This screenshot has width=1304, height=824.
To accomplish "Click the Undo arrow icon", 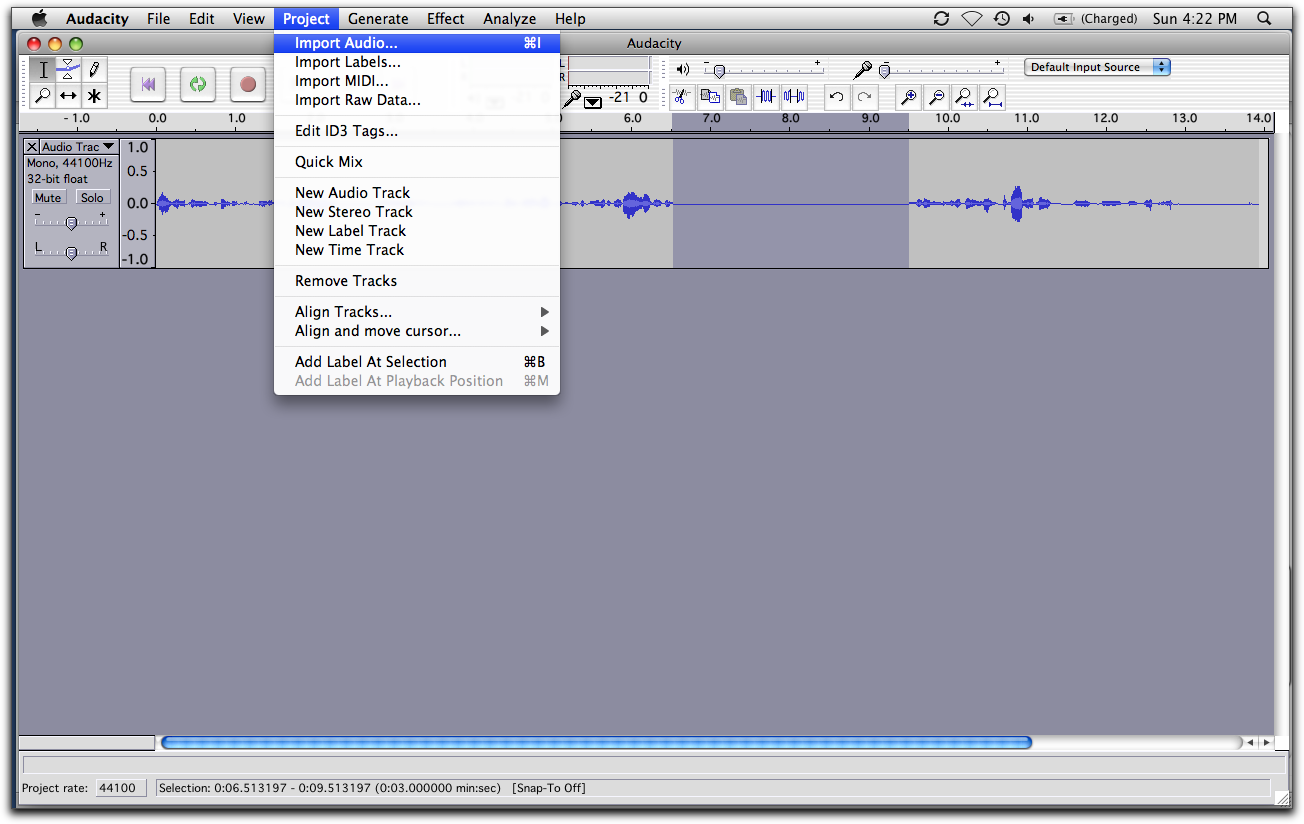I will (x=837, y=97).
